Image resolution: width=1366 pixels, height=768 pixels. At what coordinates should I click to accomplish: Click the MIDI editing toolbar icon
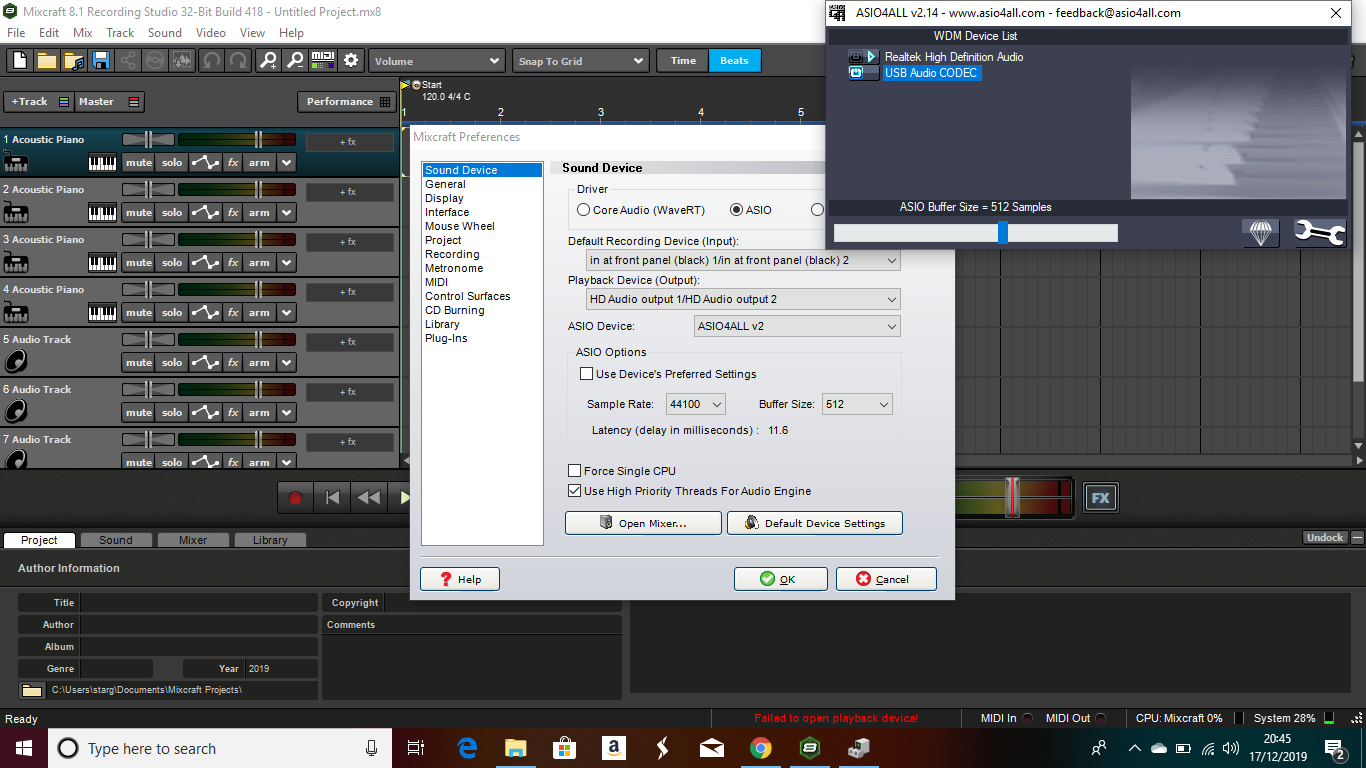pyautogui.click(x=323, y=61)
